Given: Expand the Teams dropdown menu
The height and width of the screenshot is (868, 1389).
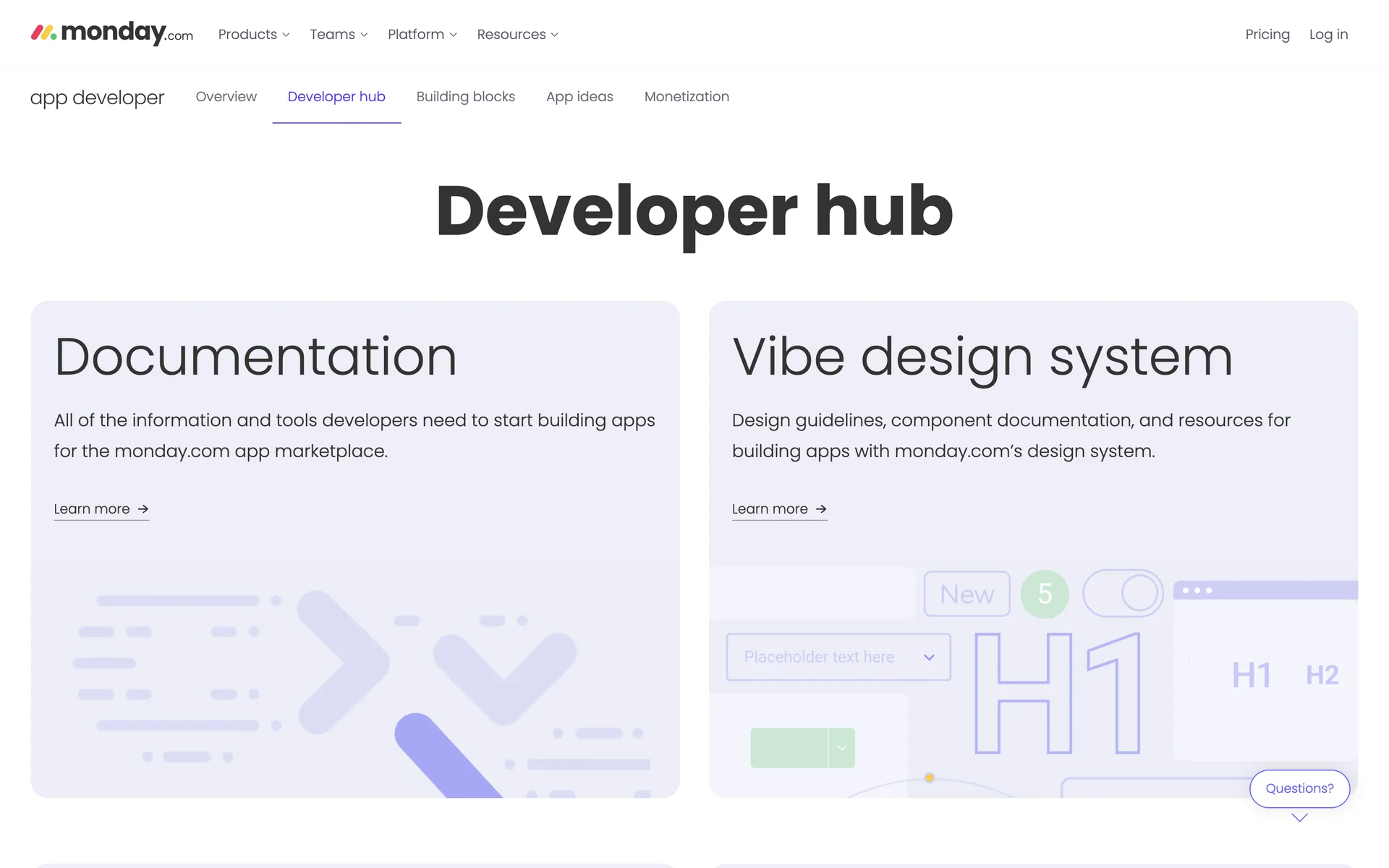Looking at the screenshot, I should click(339, 35).
